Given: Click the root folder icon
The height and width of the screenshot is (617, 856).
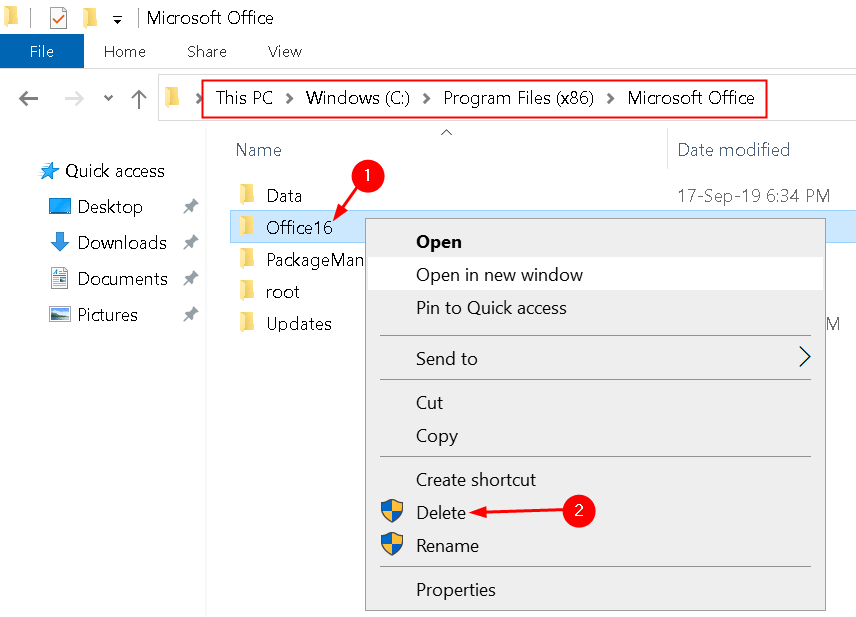Looking at the screenshot, I should click(x=247, y=290).
